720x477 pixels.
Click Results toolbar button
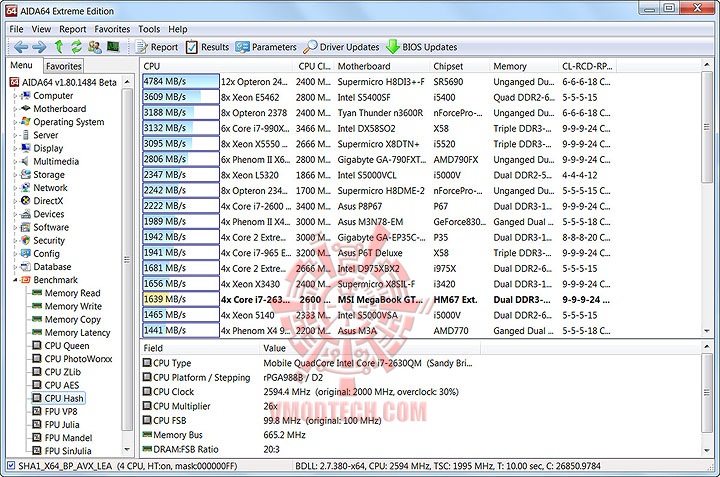208,47
